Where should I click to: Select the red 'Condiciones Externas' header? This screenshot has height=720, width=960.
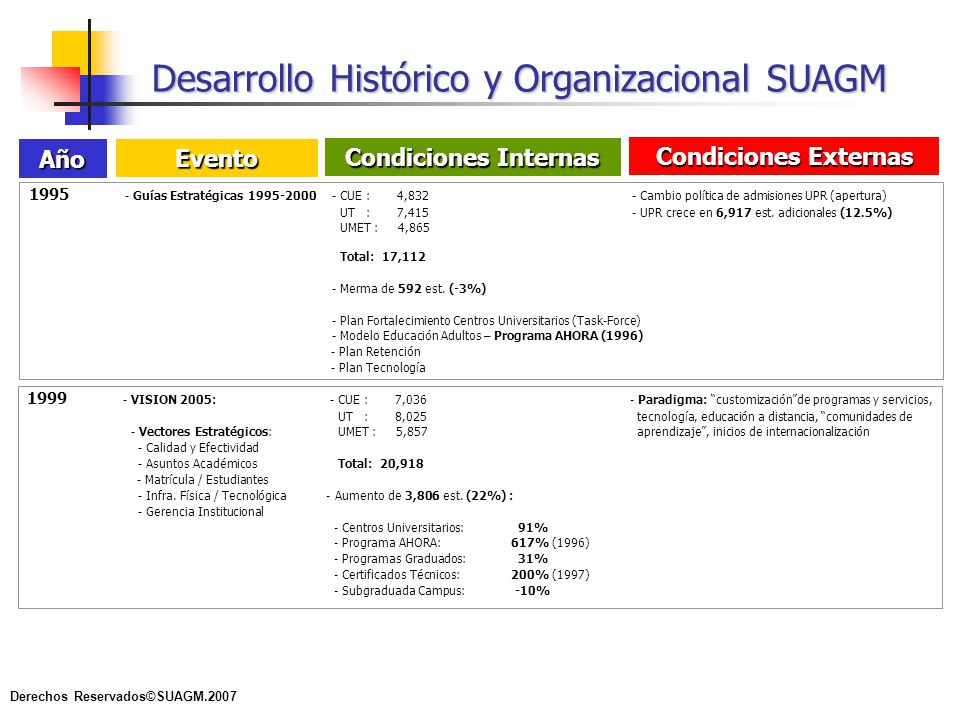click(784, 156)
